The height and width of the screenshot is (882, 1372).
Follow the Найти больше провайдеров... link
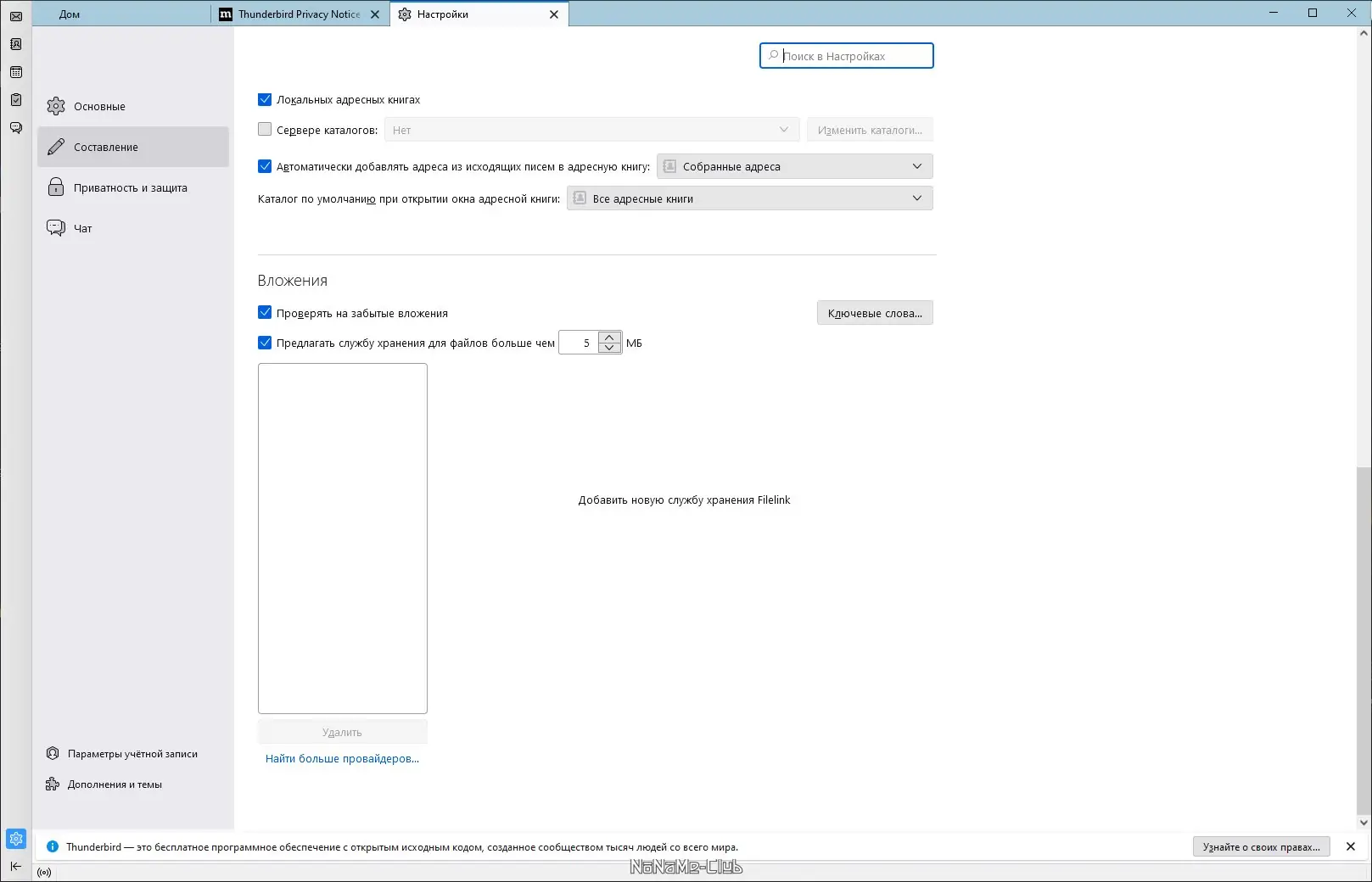pyautogui.click(x=342, y=758)
